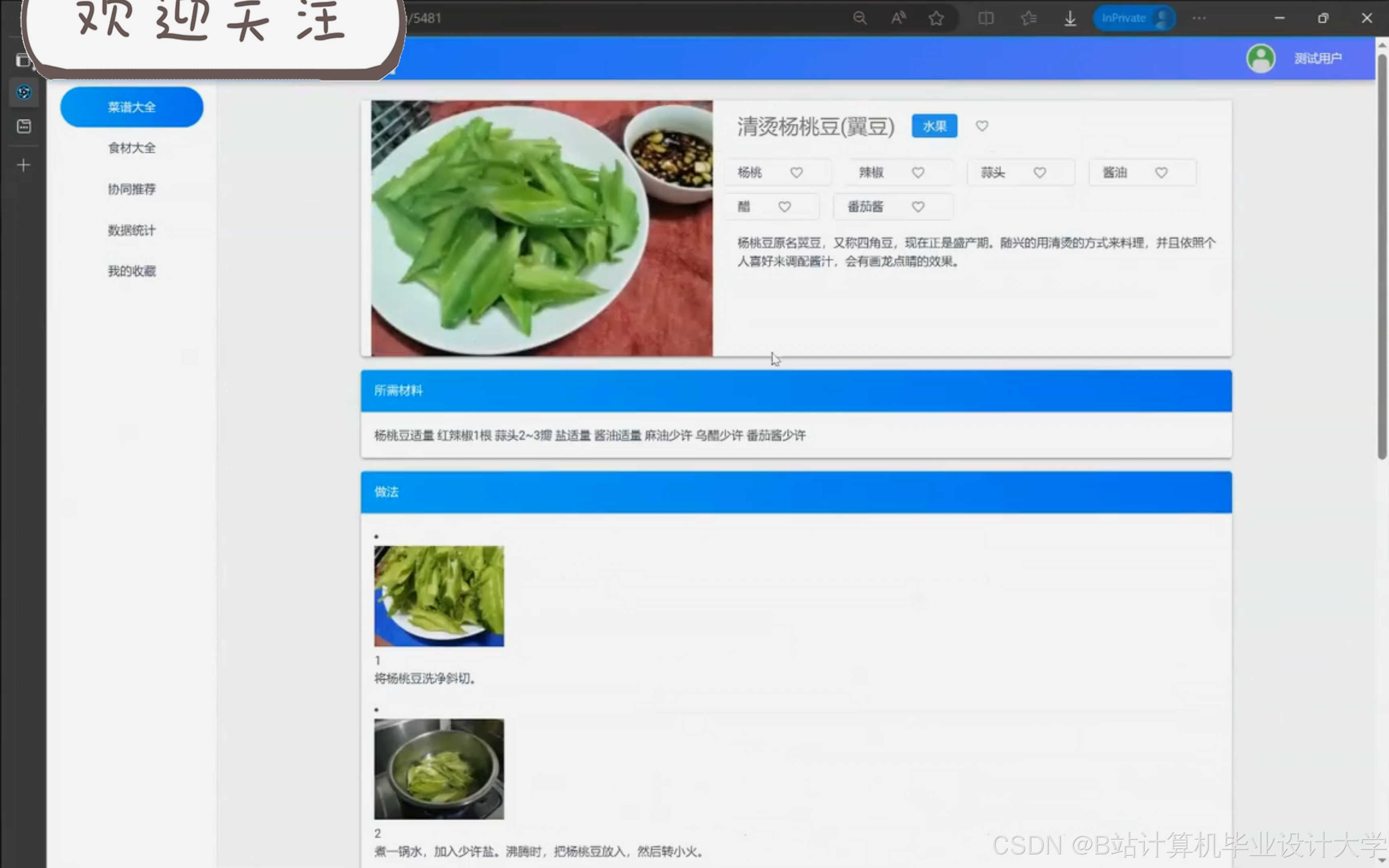
Task: Click the browser zoom magnifier icon
Action: (859, 18)
